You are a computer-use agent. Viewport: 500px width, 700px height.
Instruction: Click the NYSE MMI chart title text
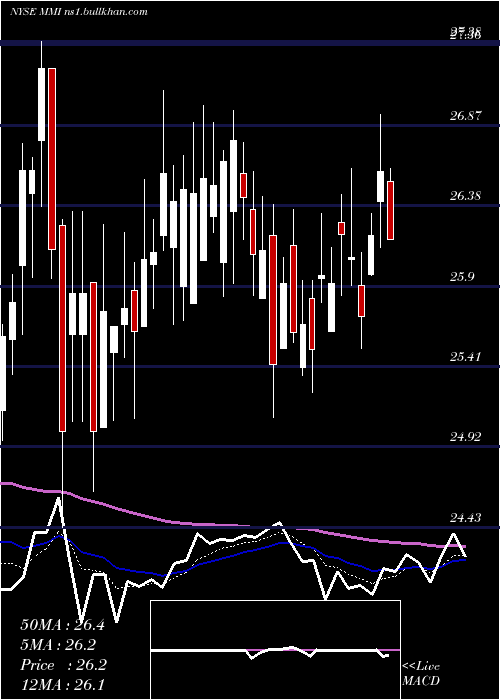point(79,12)
